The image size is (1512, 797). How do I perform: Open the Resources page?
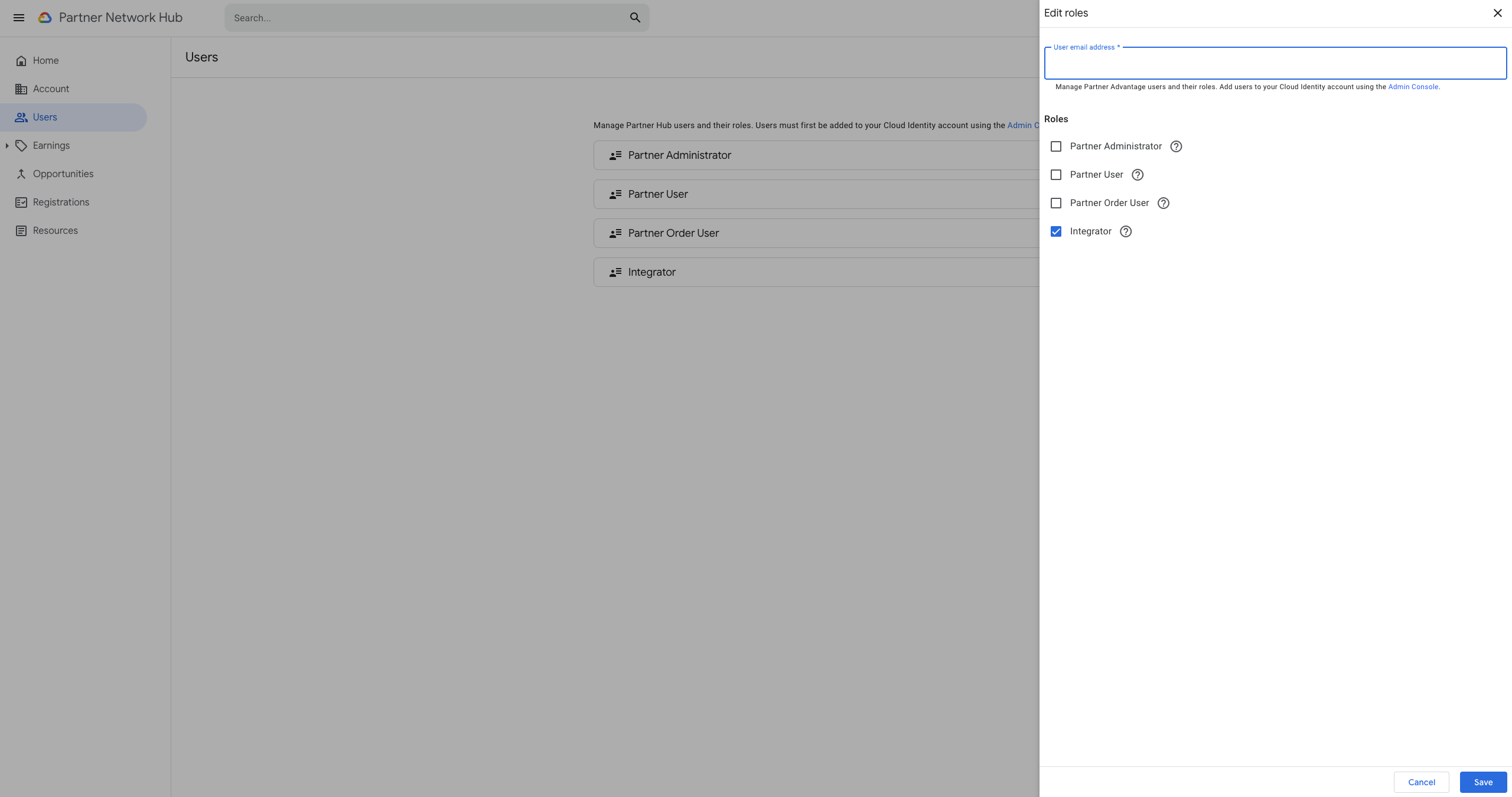click(x=73, y=231)
